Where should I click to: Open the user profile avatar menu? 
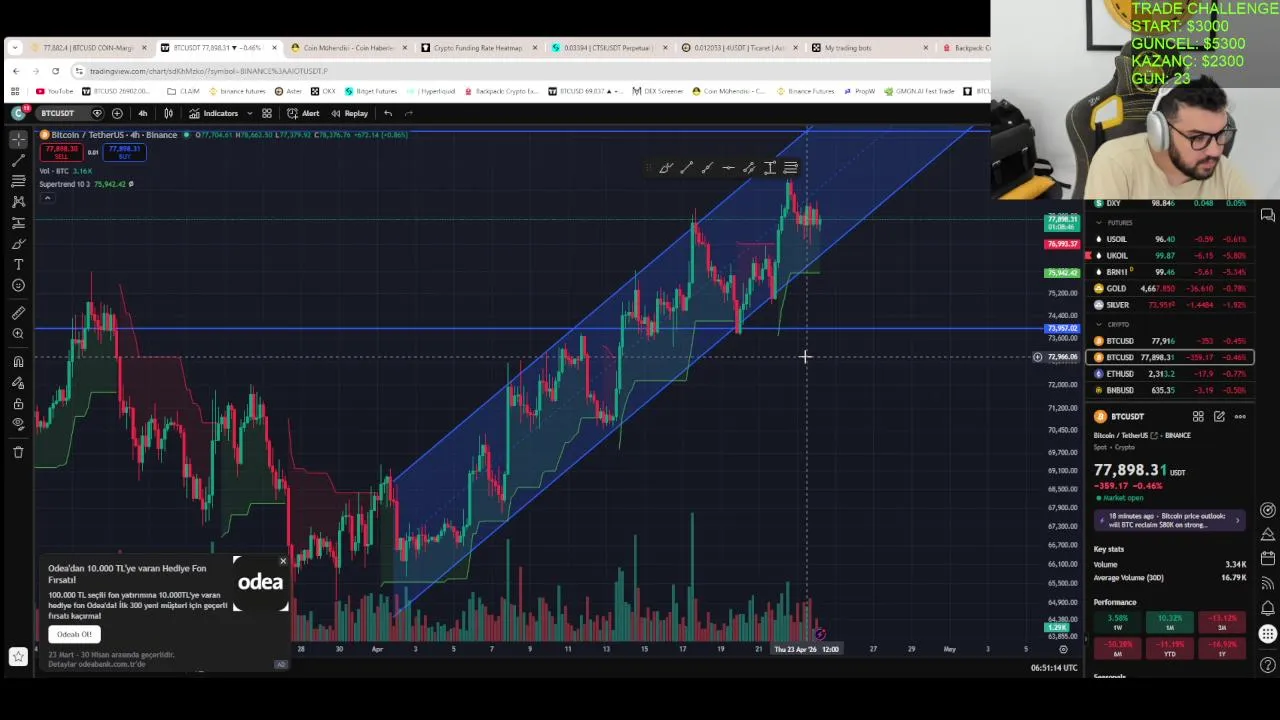pos(18,113)
